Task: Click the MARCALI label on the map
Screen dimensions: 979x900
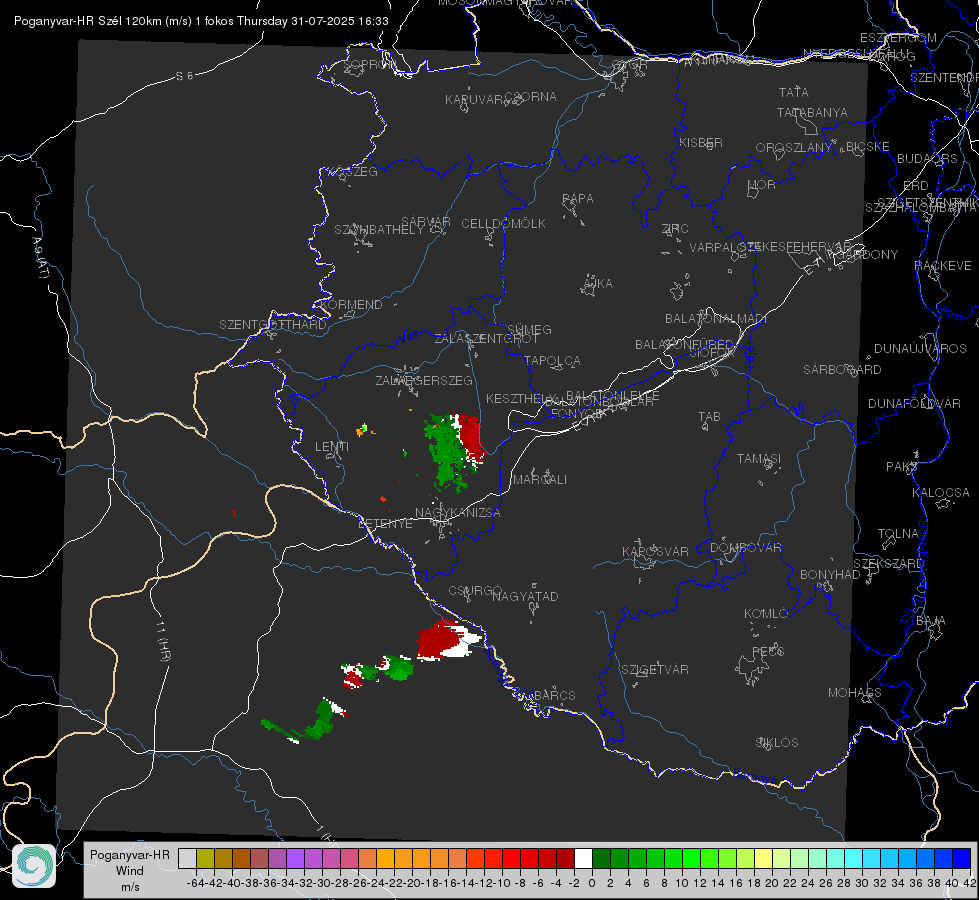Action: (x=540, y=480)
